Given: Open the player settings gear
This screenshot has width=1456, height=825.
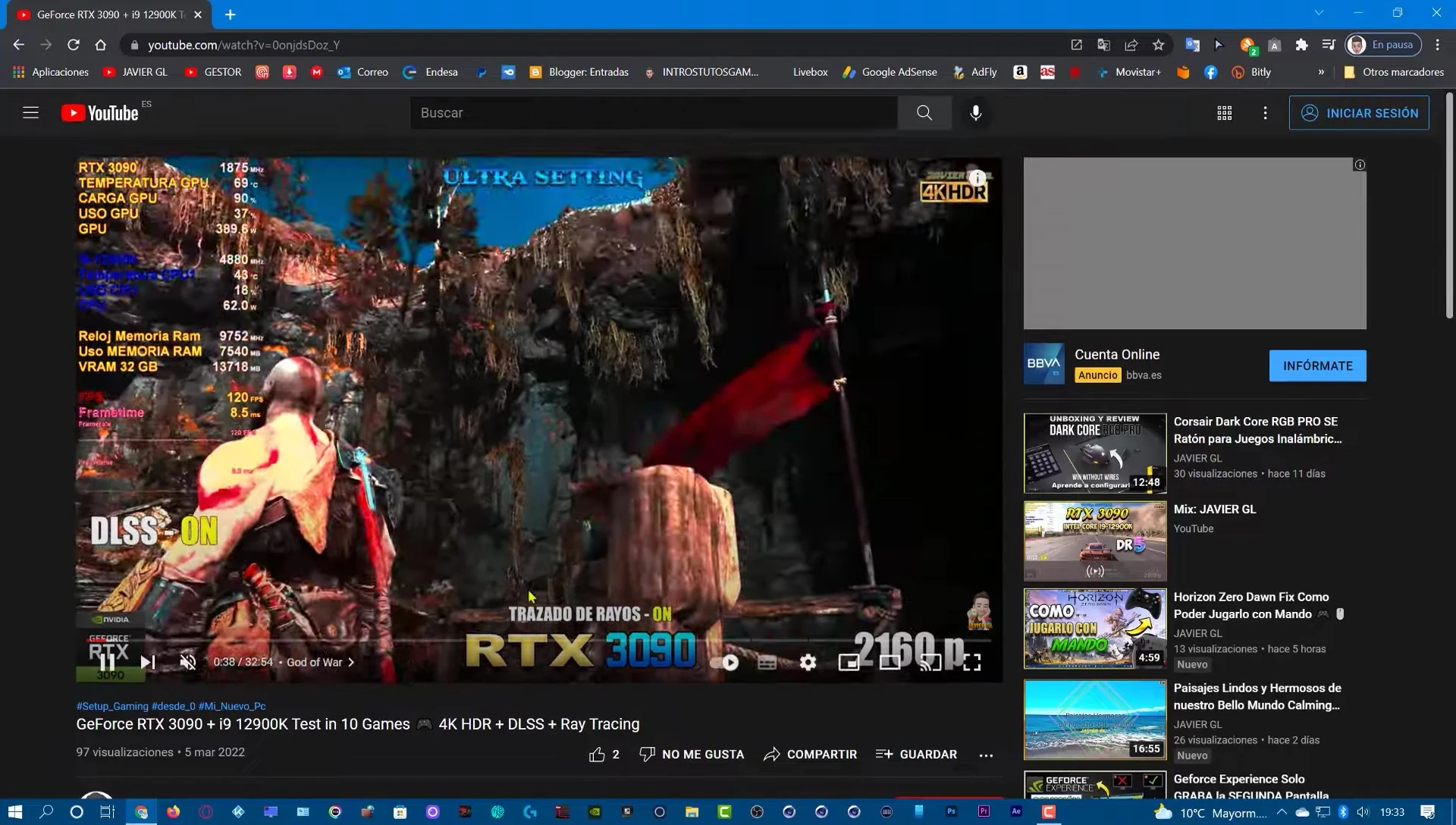Looking at the screenshot, I should point(808,663).
